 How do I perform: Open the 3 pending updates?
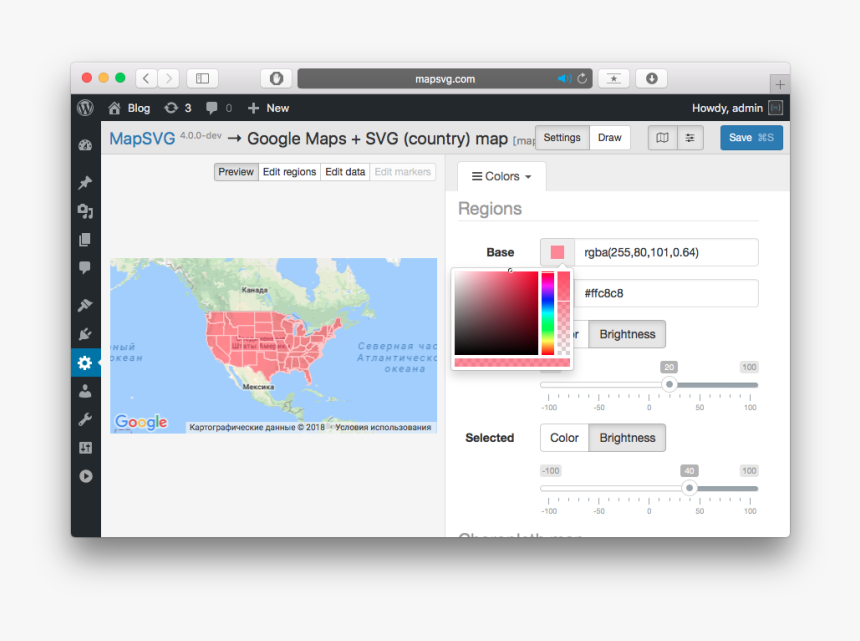(178, 108)
